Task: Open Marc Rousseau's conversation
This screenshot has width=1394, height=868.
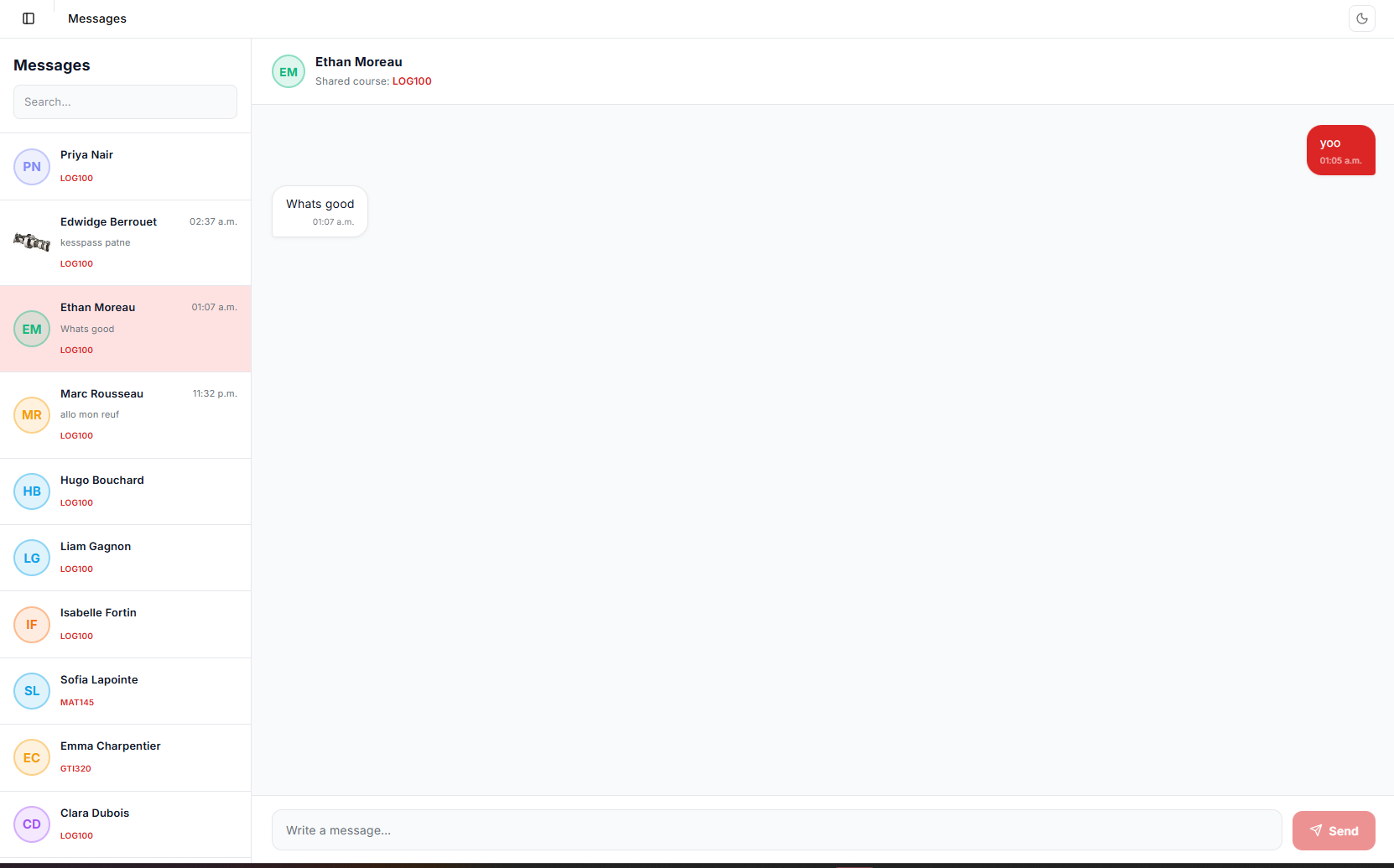Action: [125, 415]
